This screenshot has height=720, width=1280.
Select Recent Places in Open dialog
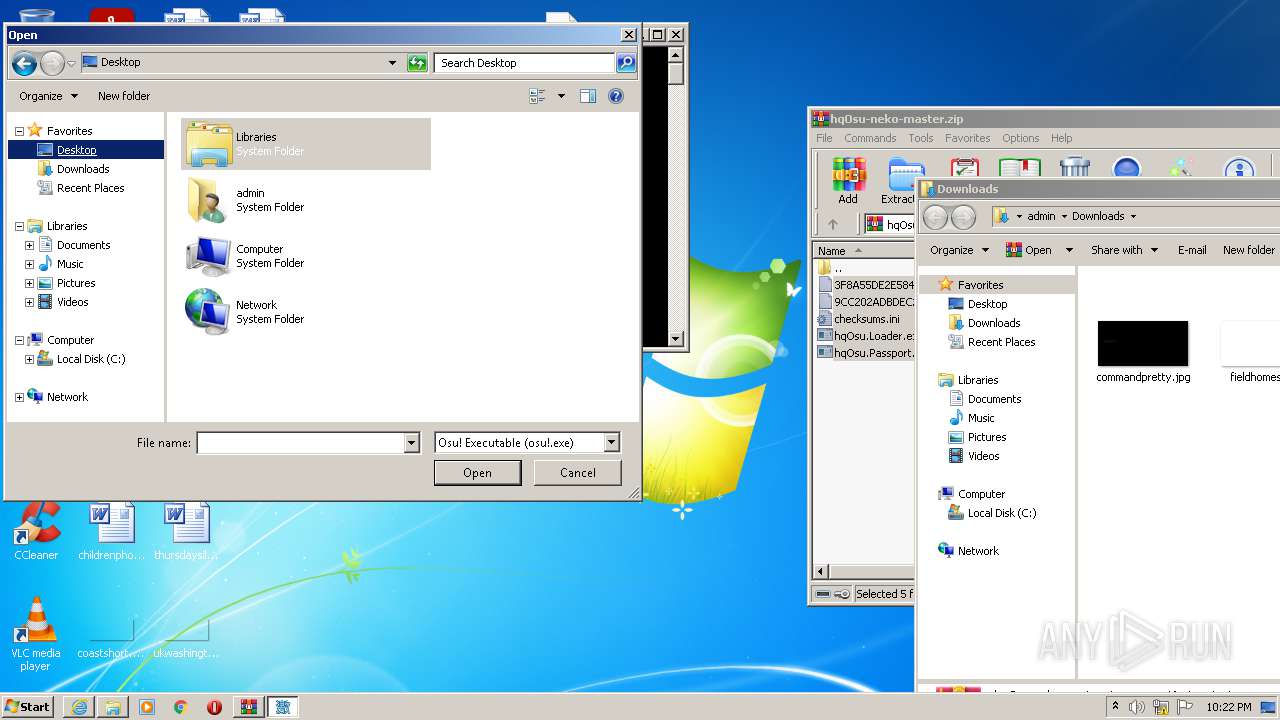tap(90, 188)
